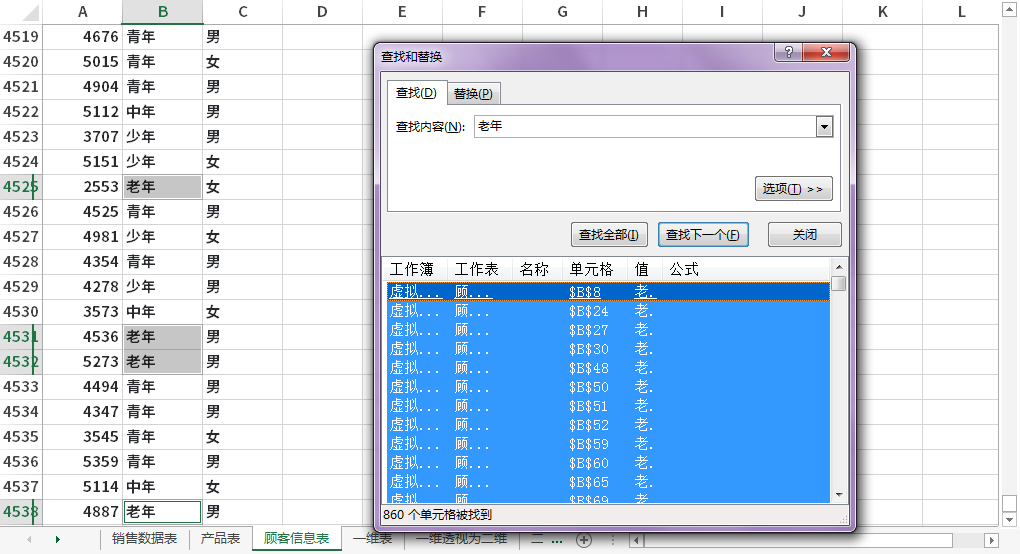Click the 公式 results column header

point(745,269)
